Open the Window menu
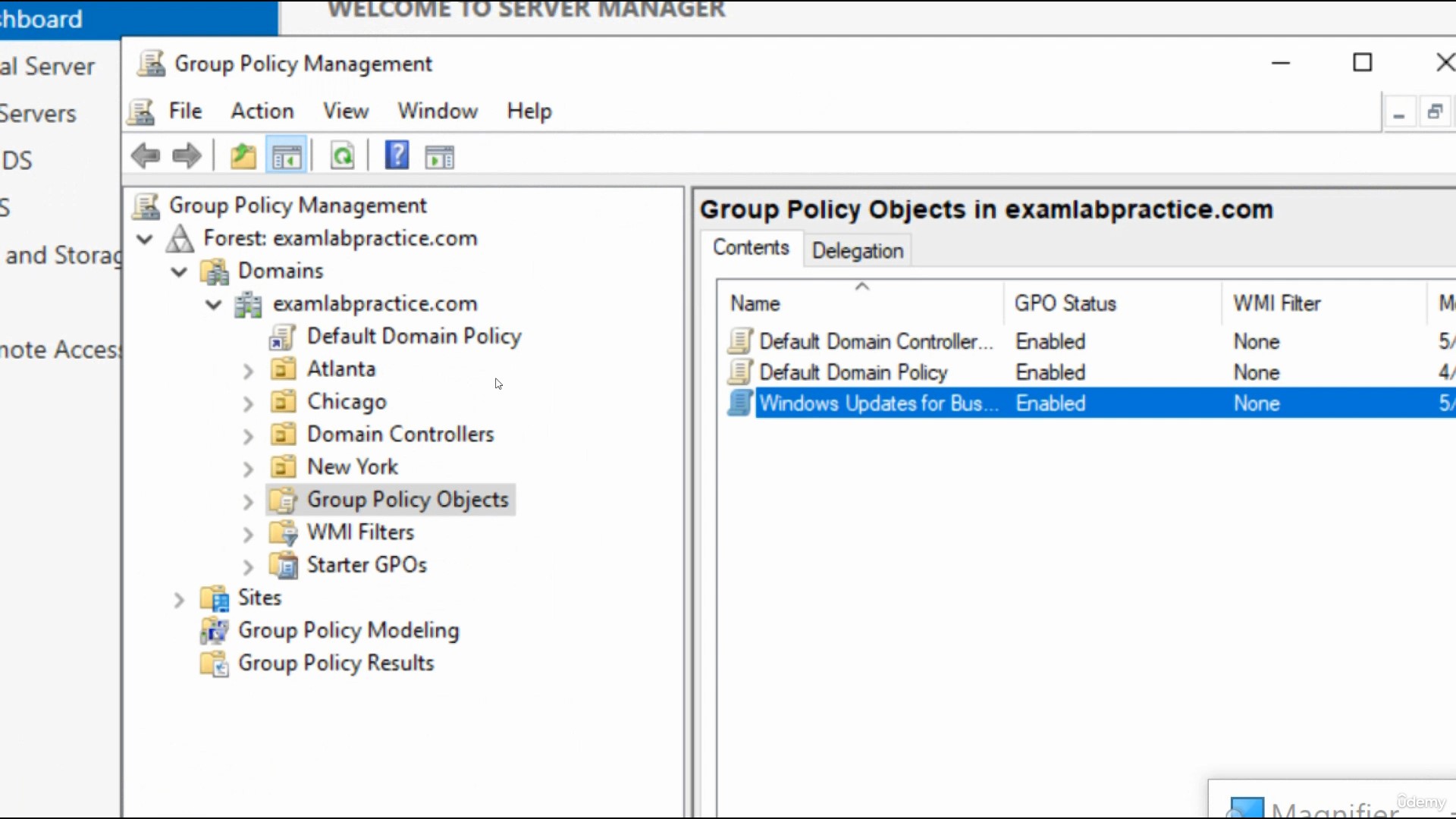The image size is (1456, 819). coord(438,111)
